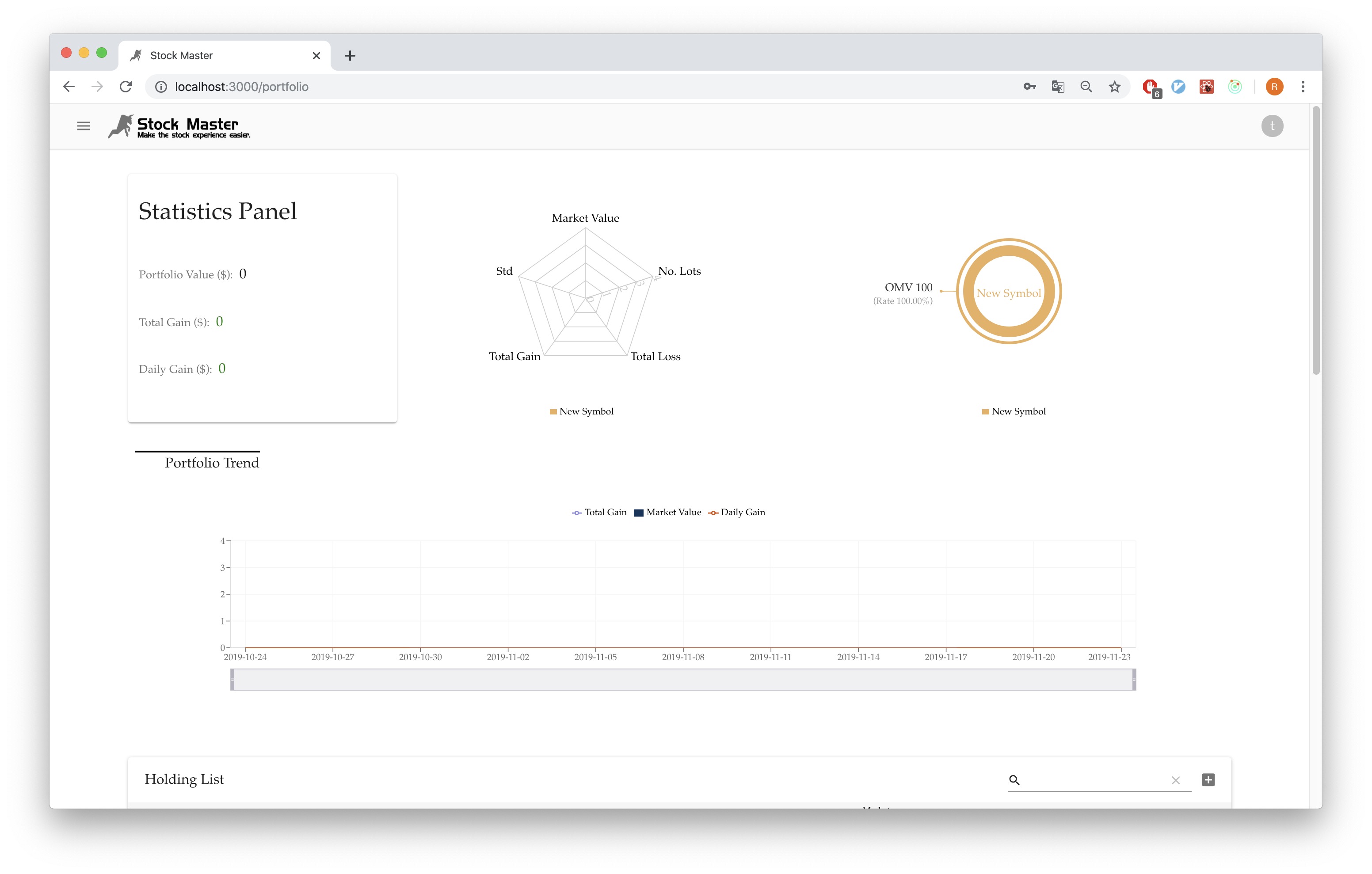This screenshot has width=1372, height=874.
Task: Open the blue Vue devtools extension
Action: (1178, 87)
